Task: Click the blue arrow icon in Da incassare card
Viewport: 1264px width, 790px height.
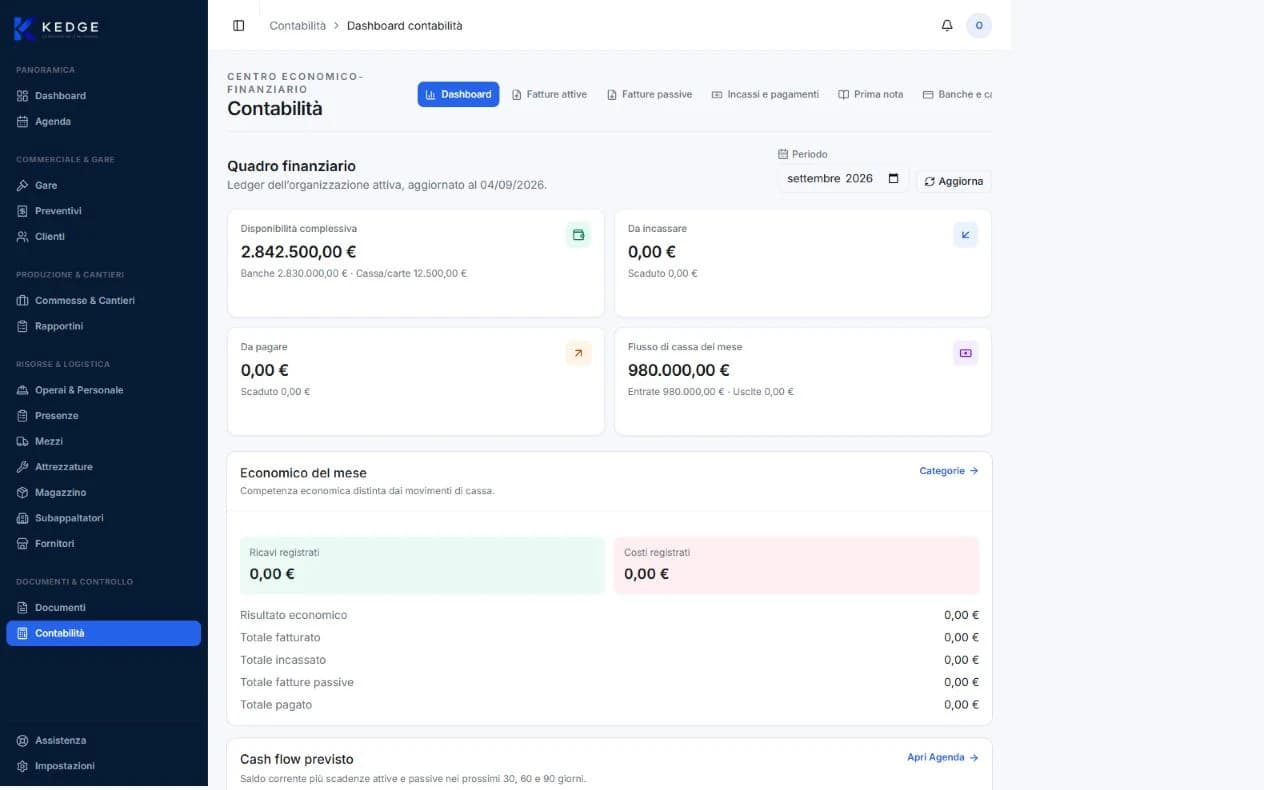Action: (965, 235)
